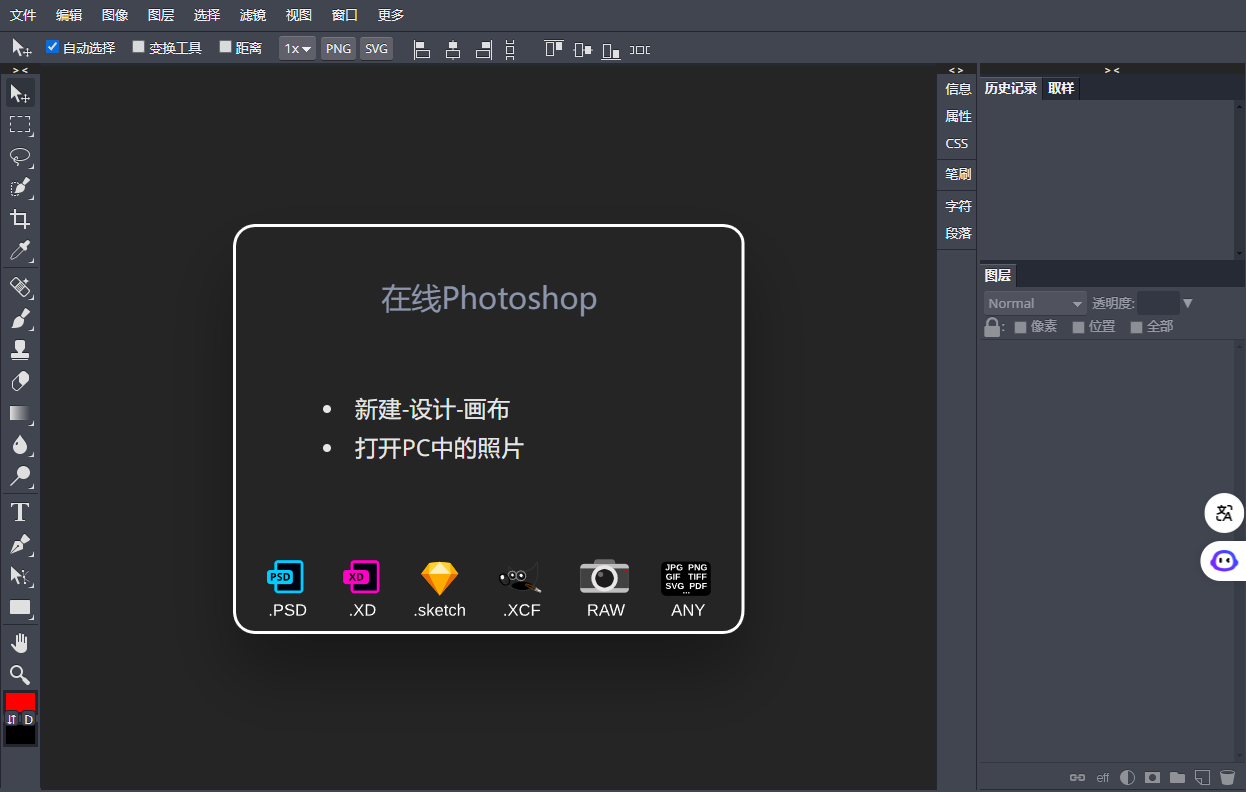1246x792 pixels.
Task: Open the CSS panel
Action: (x=957, y=143)
